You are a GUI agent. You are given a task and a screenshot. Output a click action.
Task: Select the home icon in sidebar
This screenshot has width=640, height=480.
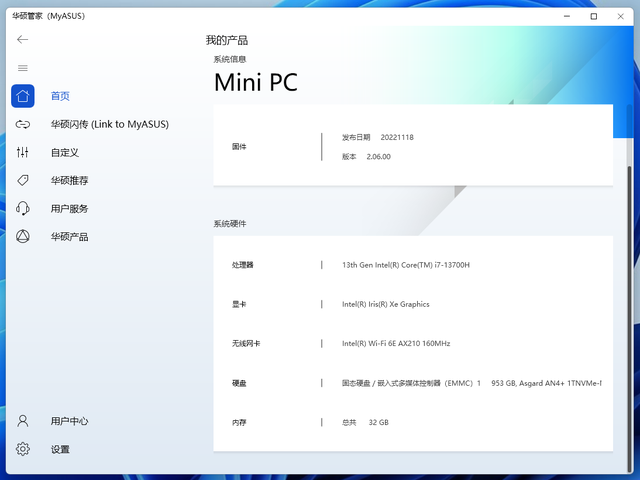point(23,96)
